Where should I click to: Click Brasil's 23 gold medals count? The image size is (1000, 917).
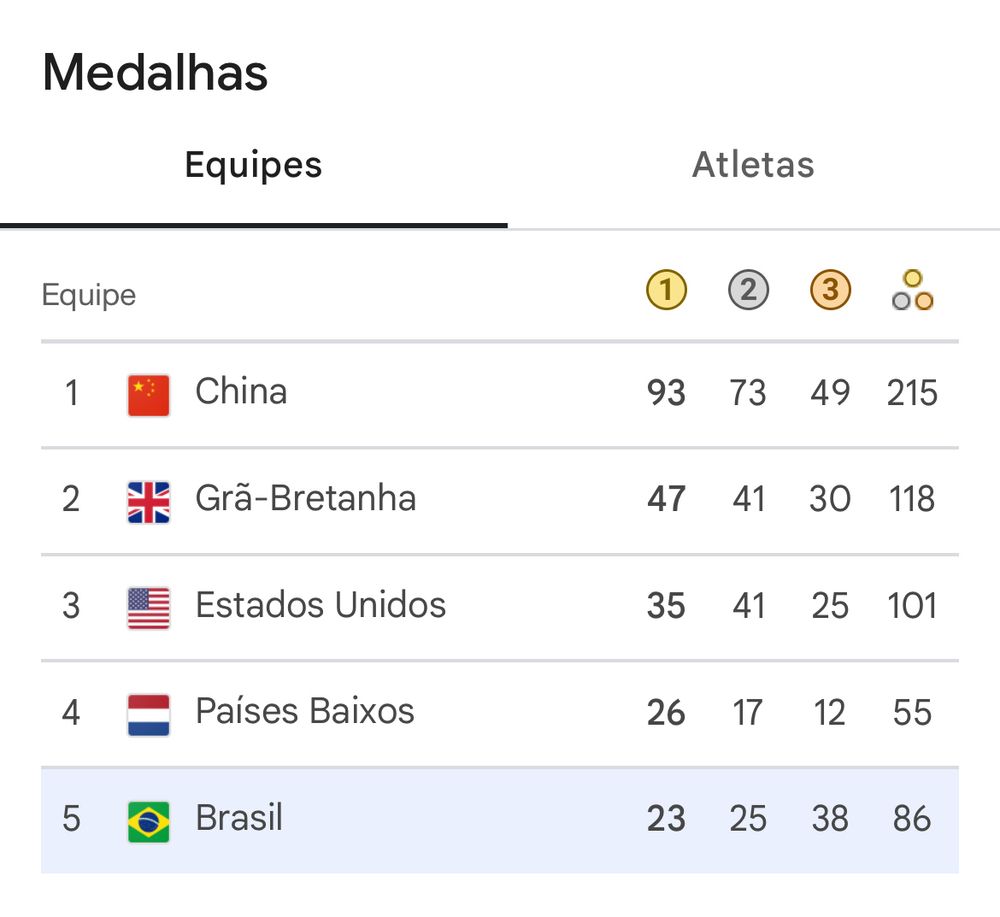pyautogui.click(x=666, y=819)
